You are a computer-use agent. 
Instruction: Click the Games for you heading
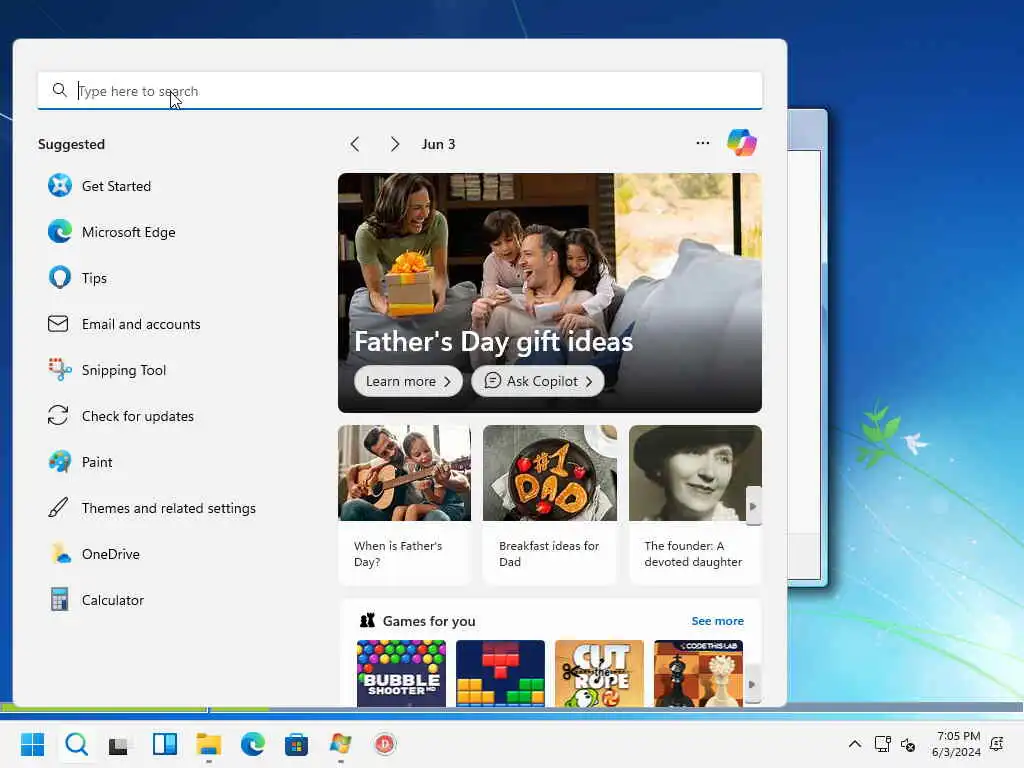(428, 621)
